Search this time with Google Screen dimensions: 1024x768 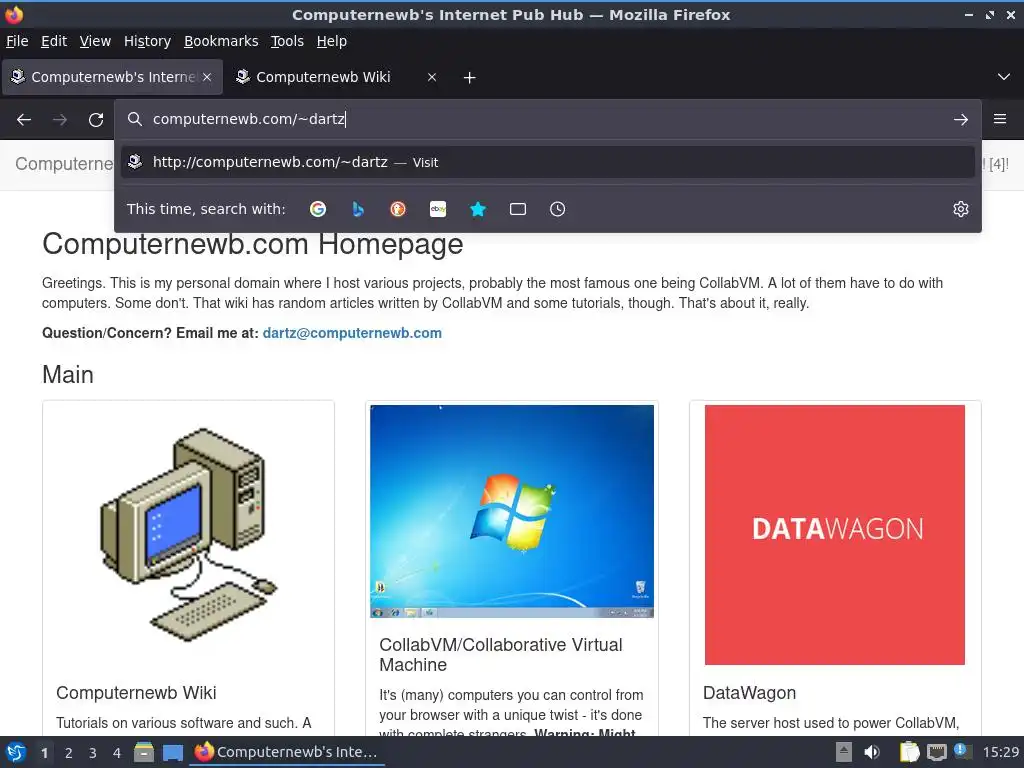click(x=318, y=209)
